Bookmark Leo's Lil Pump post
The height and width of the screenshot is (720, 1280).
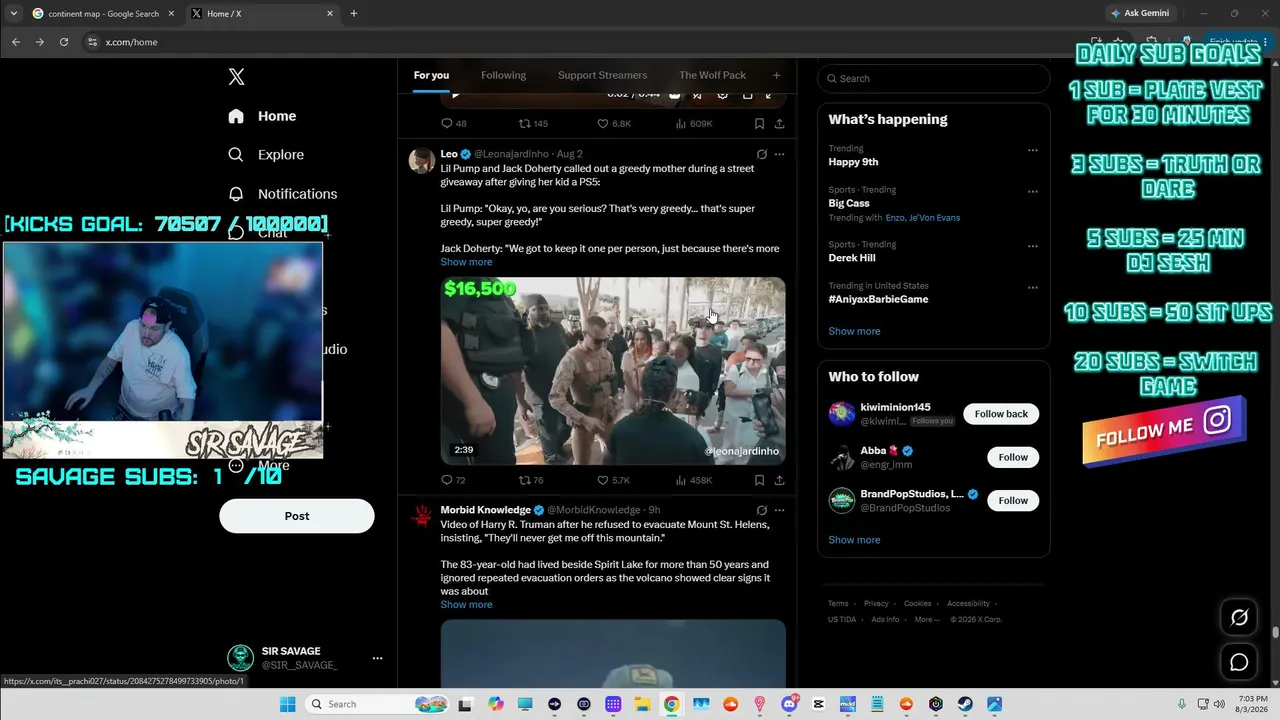pyautogui.click(x=759, y=480)
